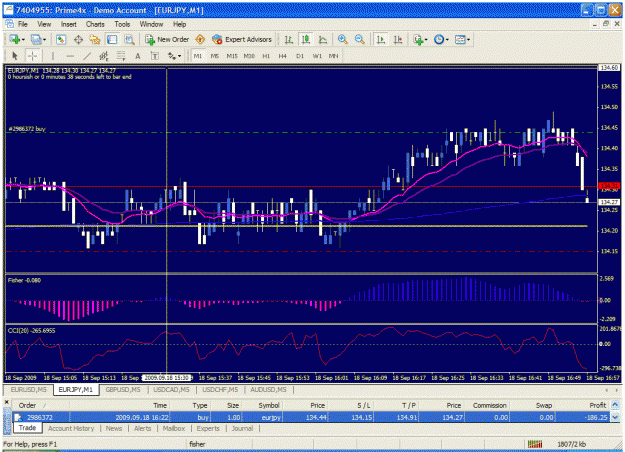Select the crosshair tool
Viewport: 625px width, 452px height.
(x=33, y=56)
